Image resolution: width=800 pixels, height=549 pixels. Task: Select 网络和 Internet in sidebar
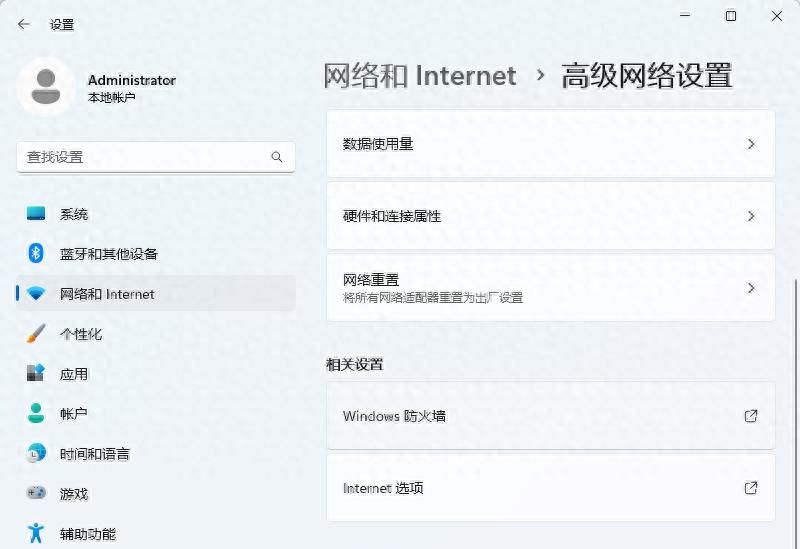[156, 293]
